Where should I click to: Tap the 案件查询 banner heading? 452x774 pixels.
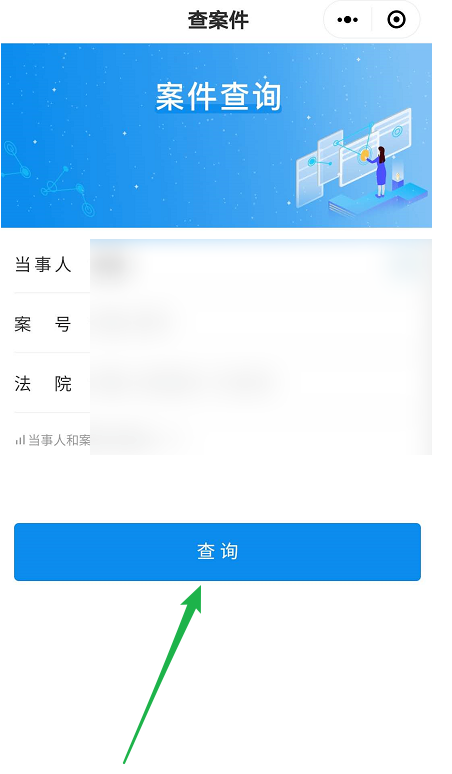[218, 96]
